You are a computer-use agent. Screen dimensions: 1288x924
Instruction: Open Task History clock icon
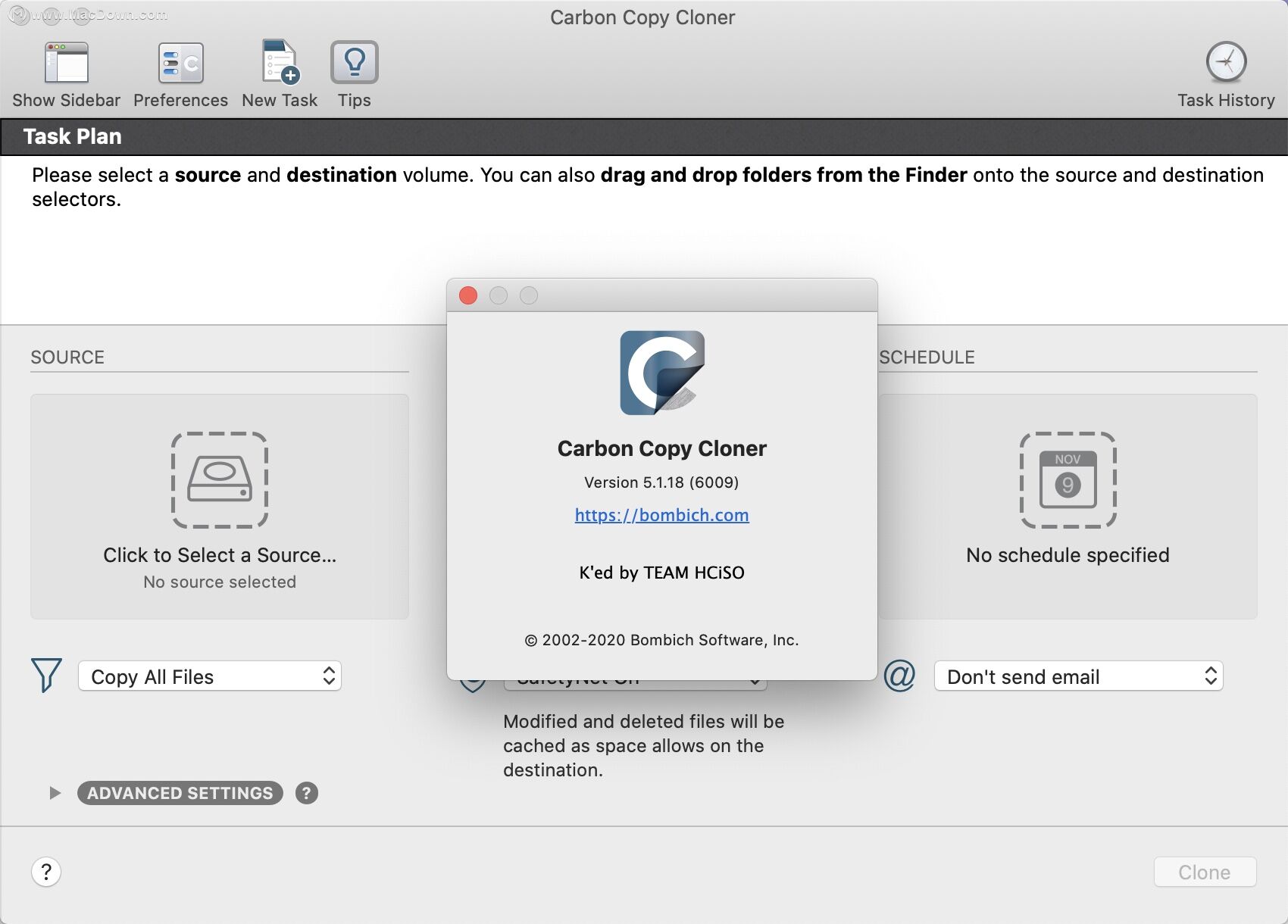point(1226,62)
